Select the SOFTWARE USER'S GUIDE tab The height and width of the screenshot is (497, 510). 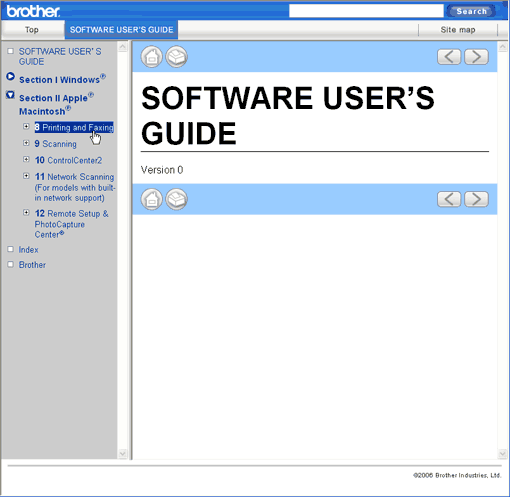tap(121, 30)
